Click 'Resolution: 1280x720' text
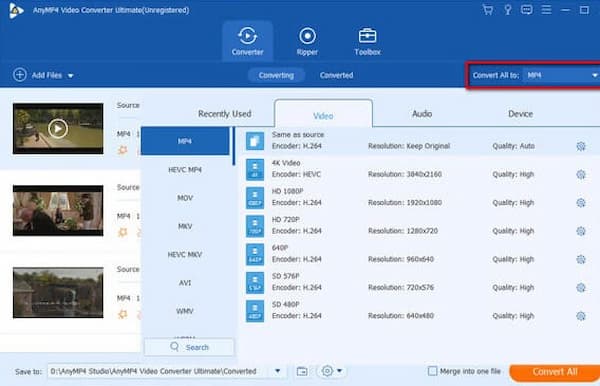This screenshot has width=600, height=386. [403, 231]
